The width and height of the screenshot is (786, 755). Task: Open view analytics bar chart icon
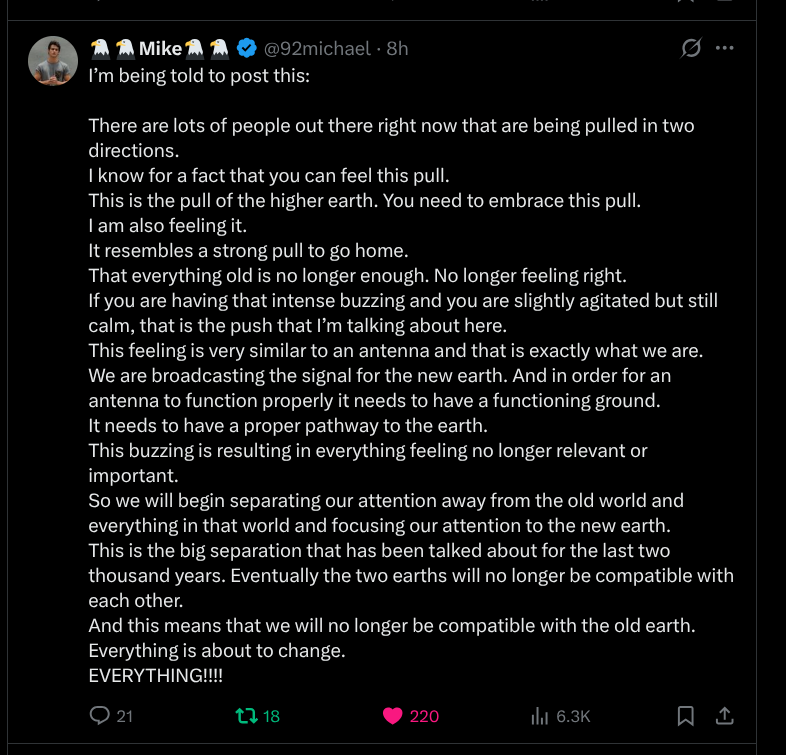(539, 715)
